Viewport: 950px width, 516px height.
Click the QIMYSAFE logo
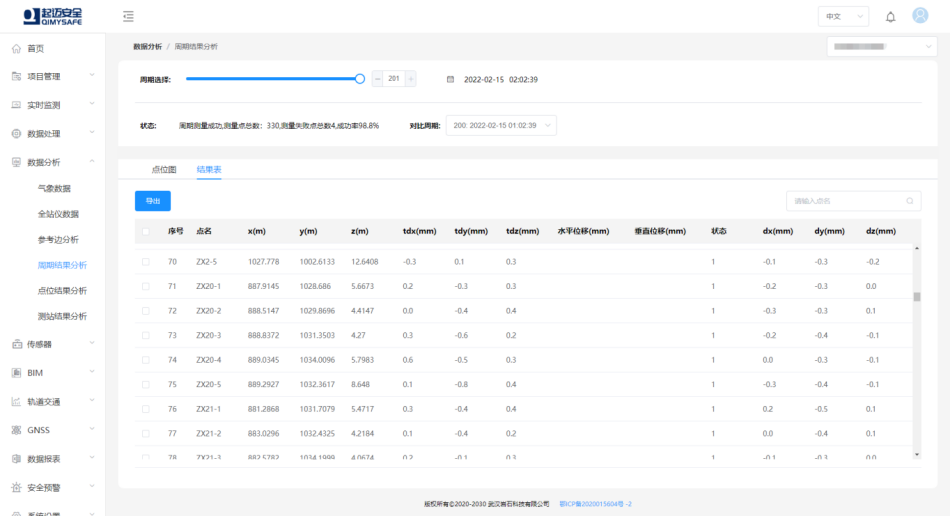[x=53, y=16]
